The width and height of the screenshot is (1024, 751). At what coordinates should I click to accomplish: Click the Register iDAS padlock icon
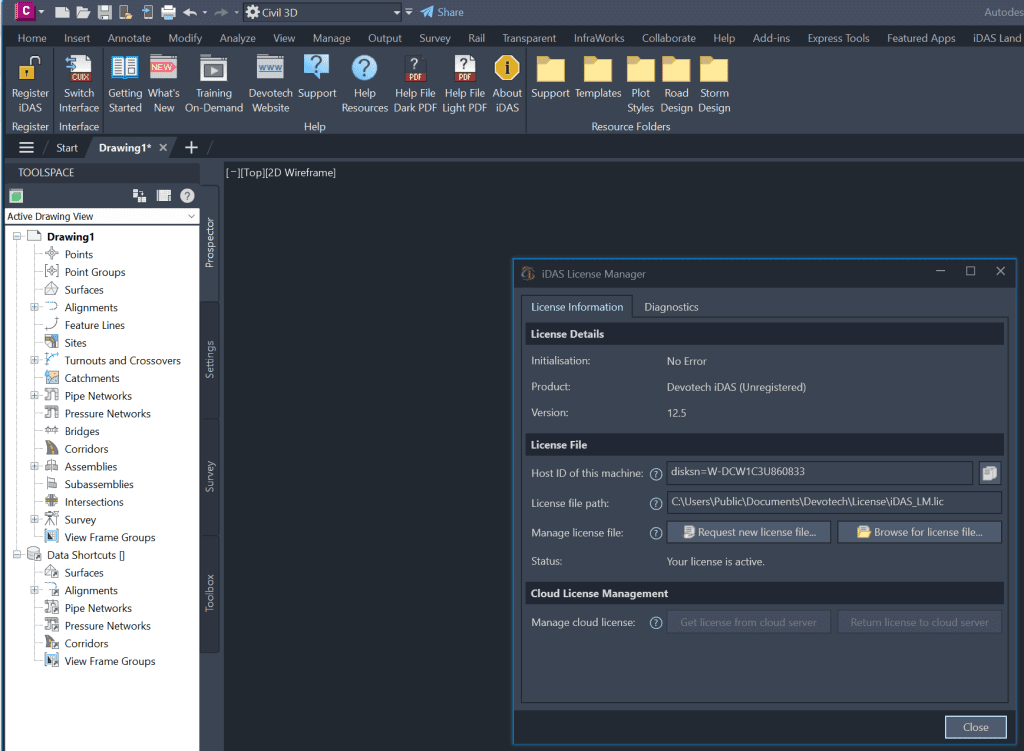coord(30,70)
